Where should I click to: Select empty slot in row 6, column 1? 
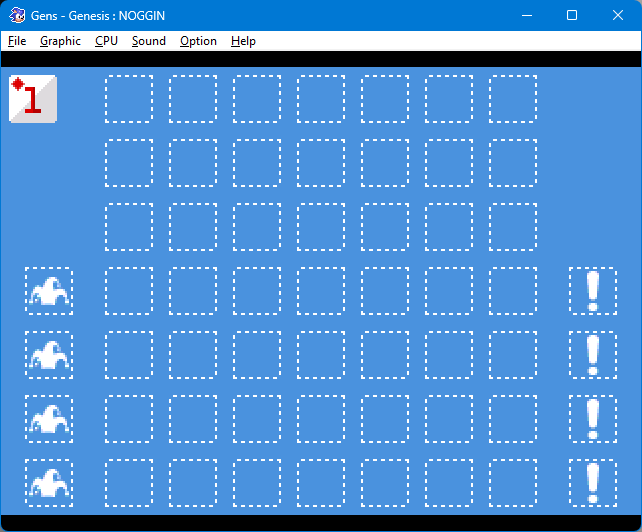pos(129,419)
